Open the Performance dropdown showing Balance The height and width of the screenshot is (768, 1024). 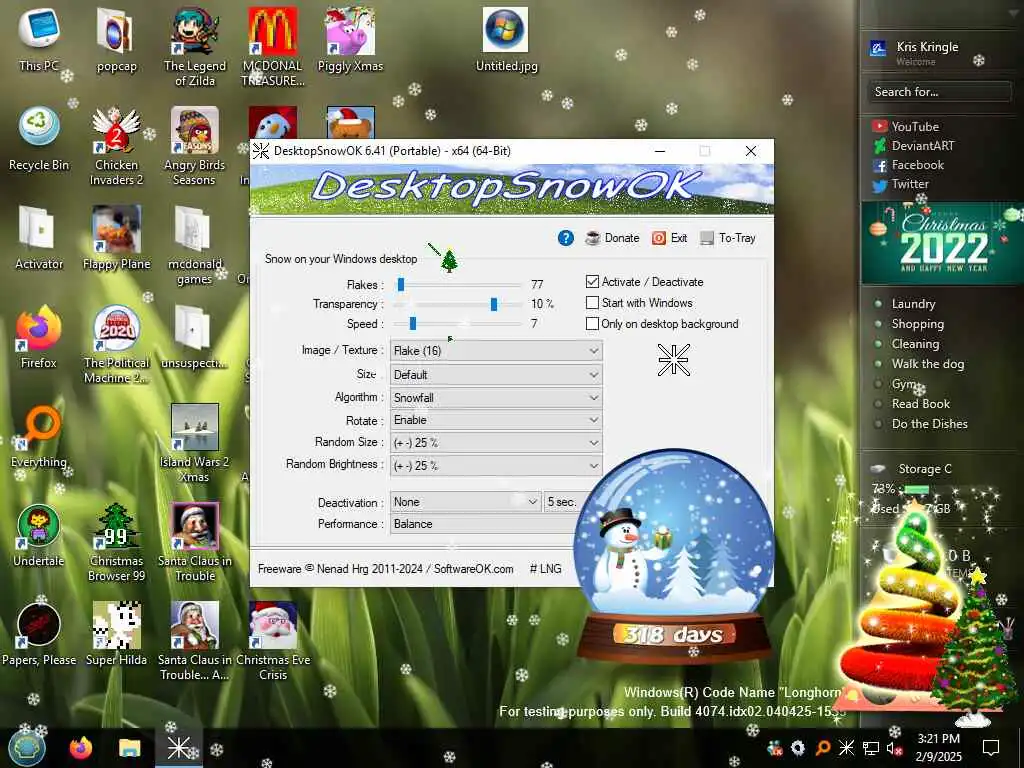[483, 524]
